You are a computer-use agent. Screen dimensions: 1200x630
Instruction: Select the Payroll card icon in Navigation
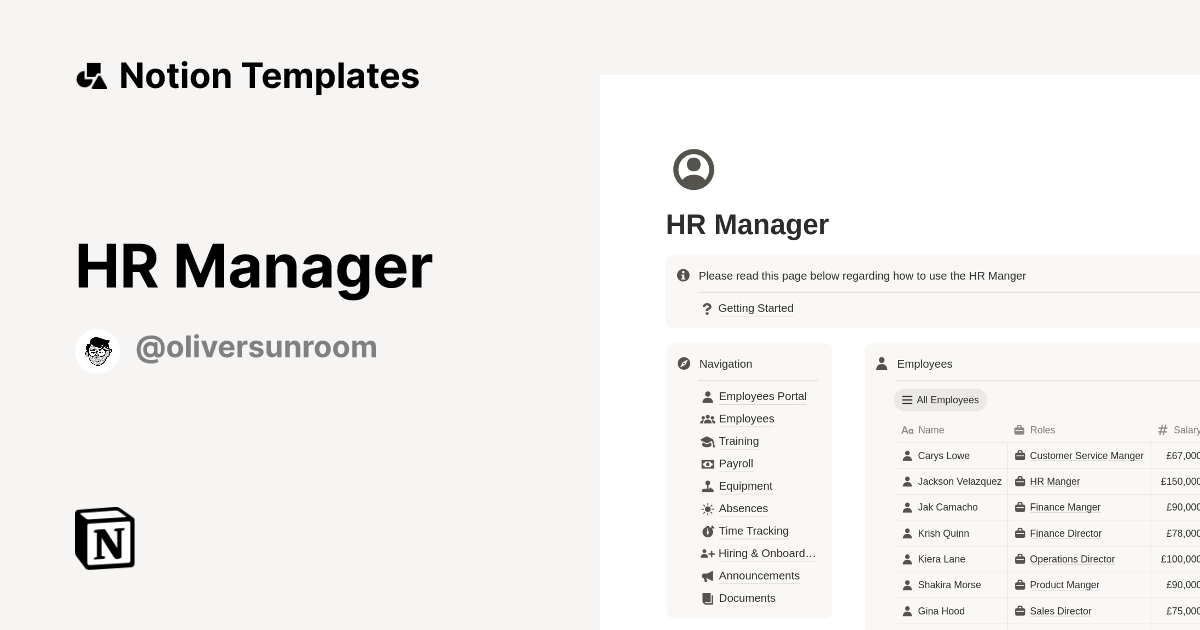(707, 463)
